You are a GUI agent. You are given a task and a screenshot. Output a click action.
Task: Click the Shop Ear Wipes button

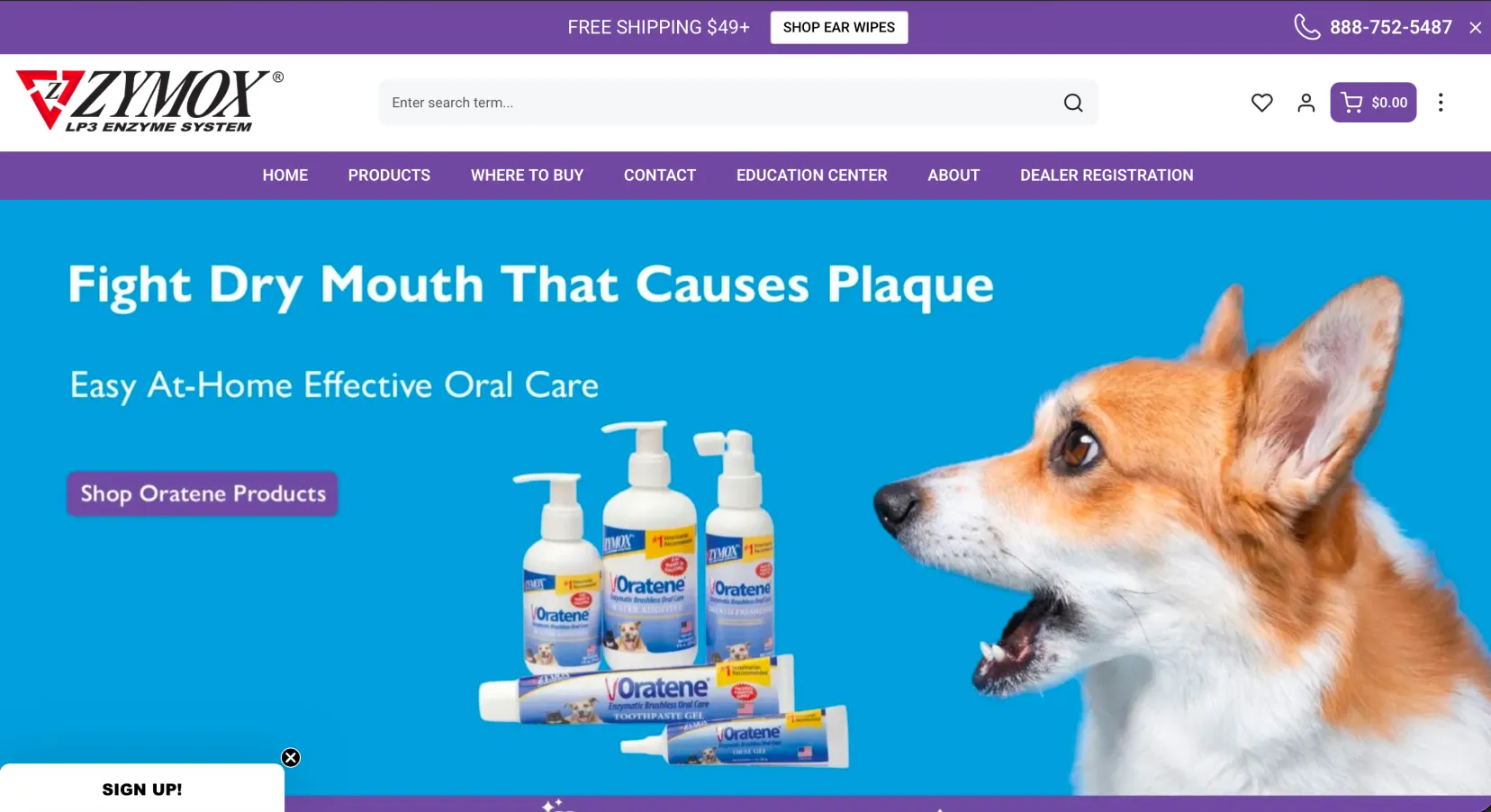pyautogui.click(x=839, y=27)
